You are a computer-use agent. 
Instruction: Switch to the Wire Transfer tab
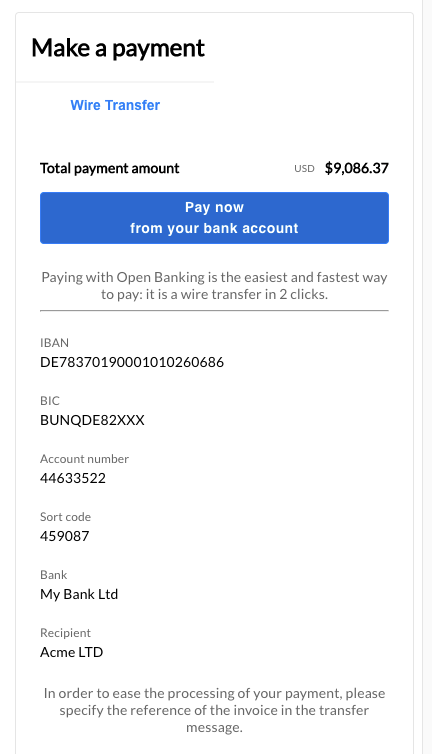point(115,105)
